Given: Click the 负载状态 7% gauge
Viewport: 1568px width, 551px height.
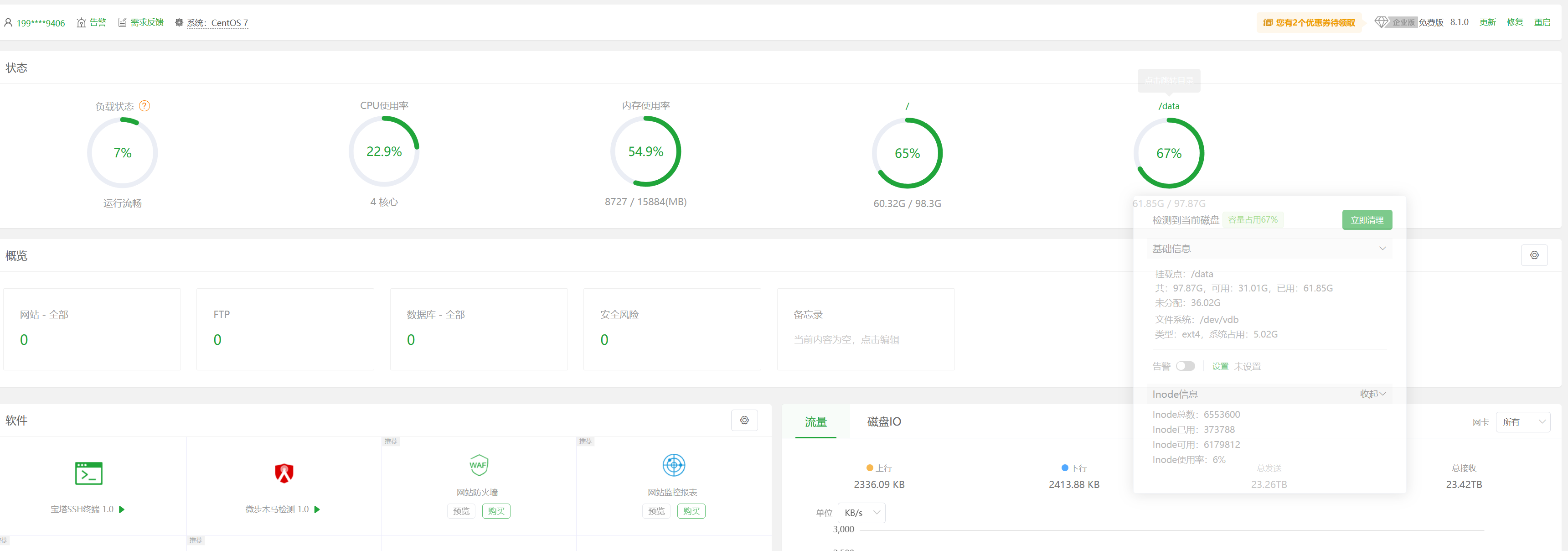Looking at the screenshot, I should coord(122,152).
